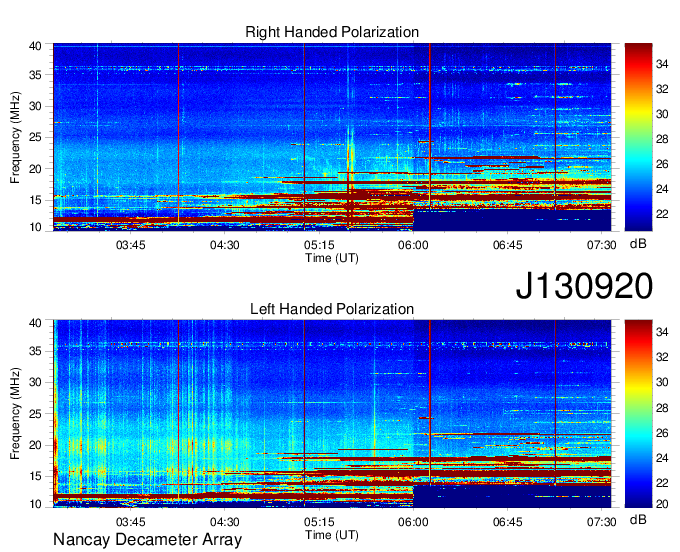Click 40 MHz tick of left-handed panel
Image resolution: width=680 pixels, height=552 pixels.
coord(35,323)
